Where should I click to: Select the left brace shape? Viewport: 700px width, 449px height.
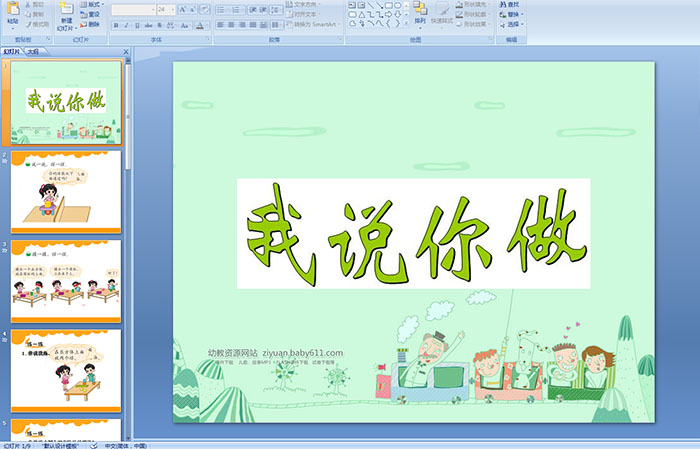pyautogui.click(x=388, y=23)
